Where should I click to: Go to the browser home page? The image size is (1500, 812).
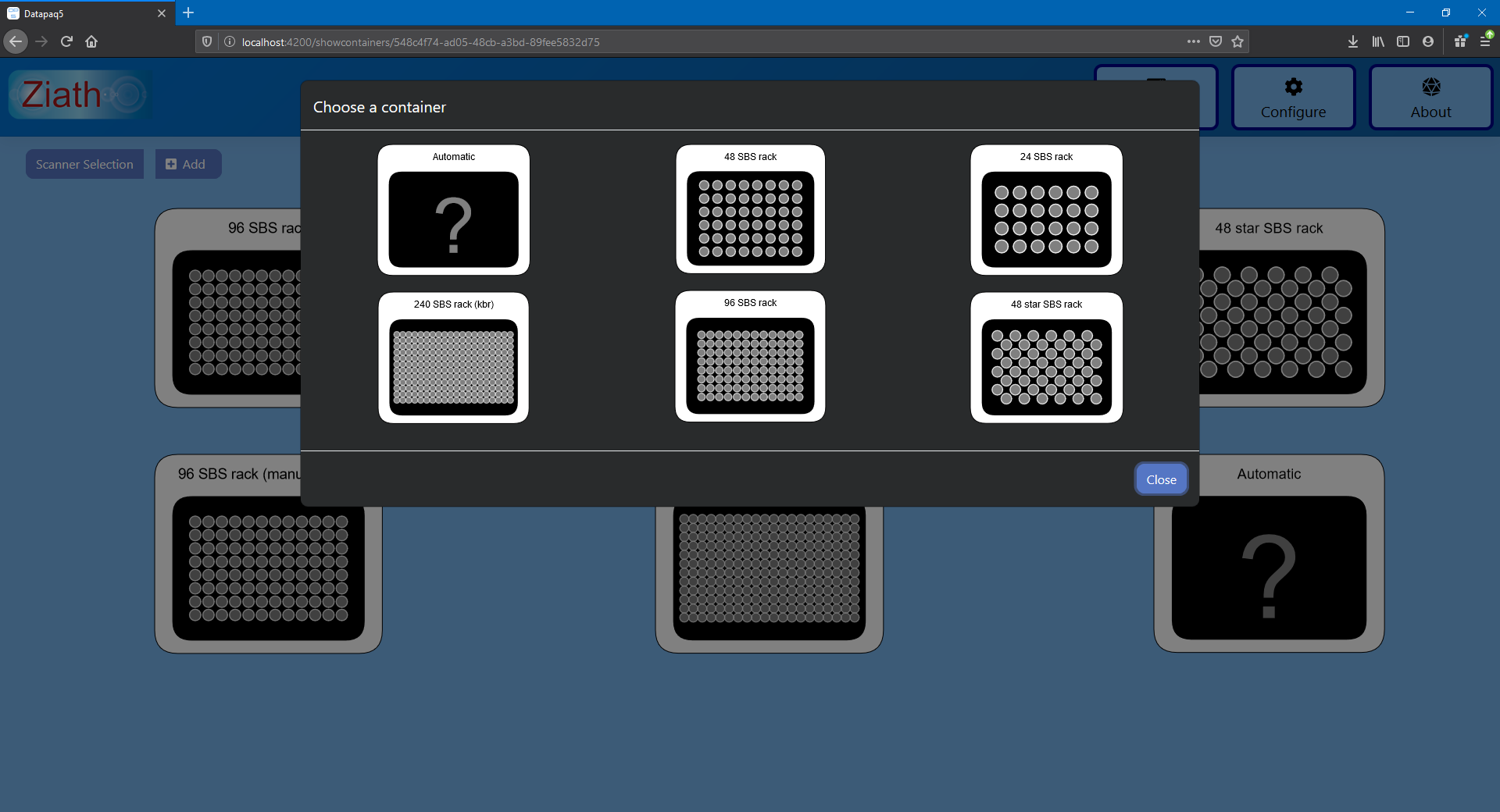pos(91,41)
